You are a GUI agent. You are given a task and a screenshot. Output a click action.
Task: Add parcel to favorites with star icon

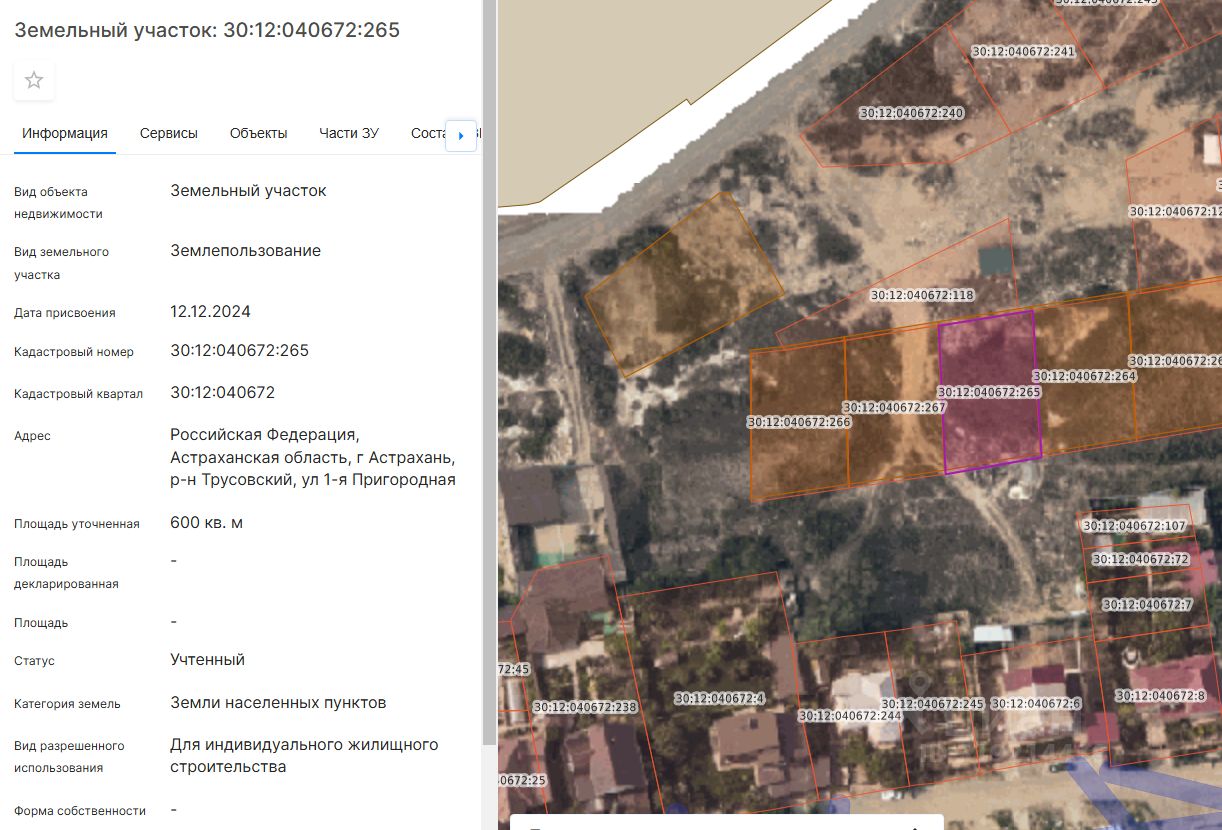coord(34,81)
